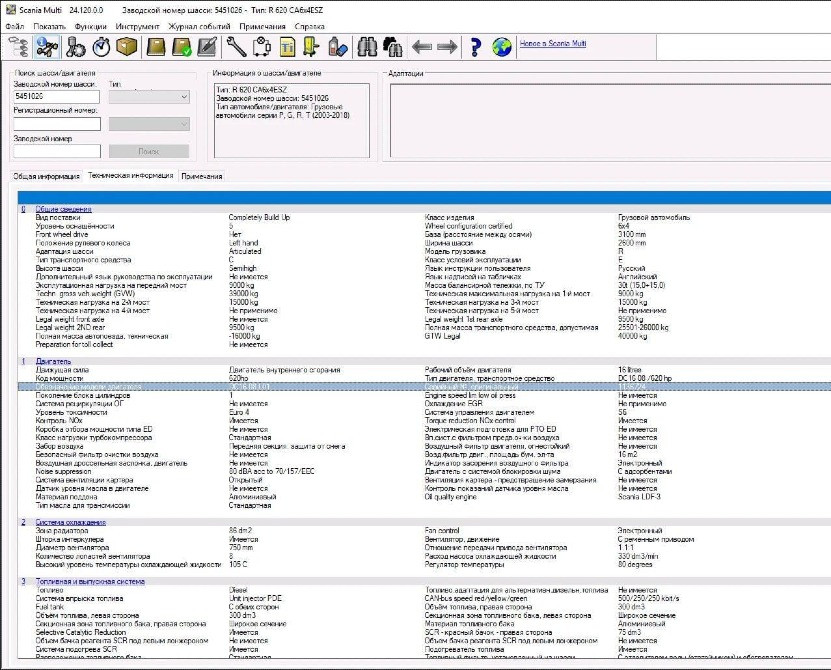831x670 pixels.
Task: Open the cardboard box package icon
Action: (127, 47)
